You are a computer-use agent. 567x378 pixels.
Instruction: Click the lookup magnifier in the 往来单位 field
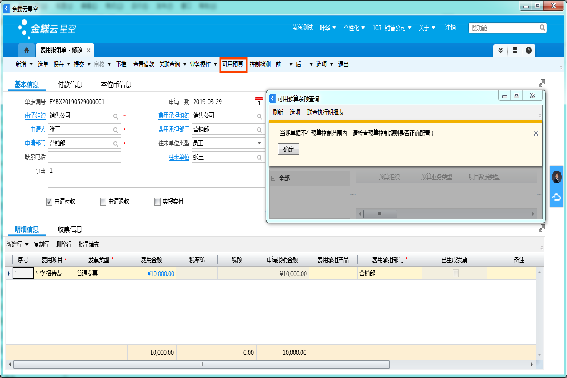click(259, 158)
